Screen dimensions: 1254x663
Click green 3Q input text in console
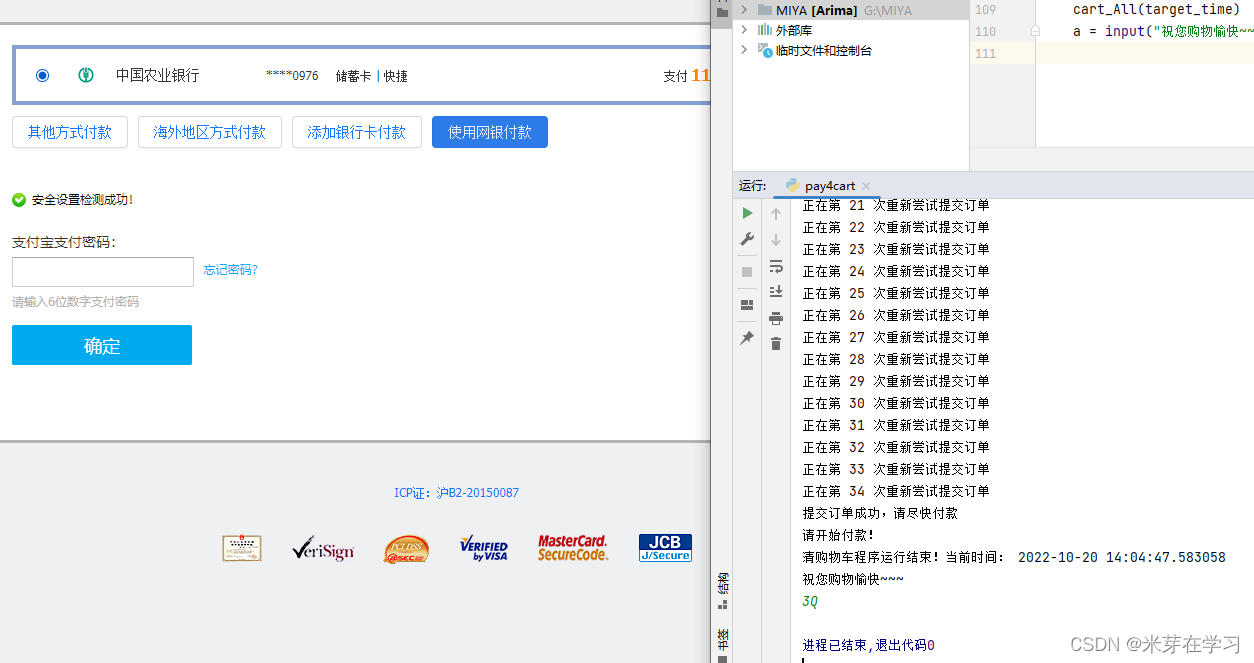tap(810, 601)
